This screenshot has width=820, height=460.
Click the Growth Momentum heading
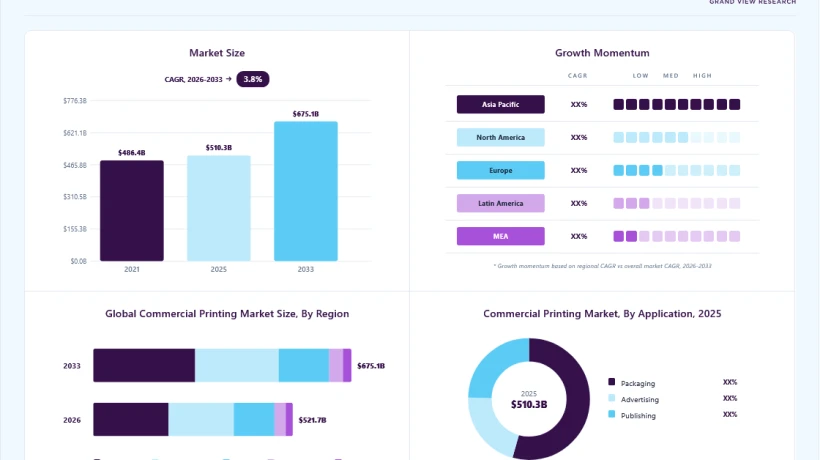tap(602, 53)
